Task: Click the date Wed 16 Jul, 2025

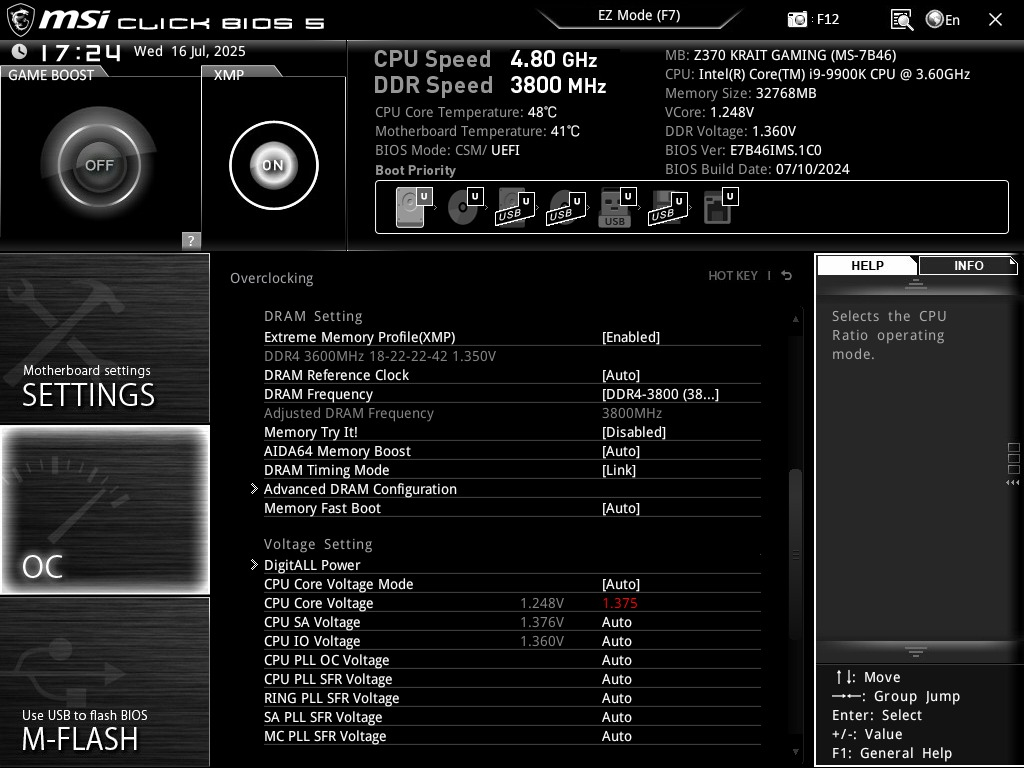Action: point(189,51)
